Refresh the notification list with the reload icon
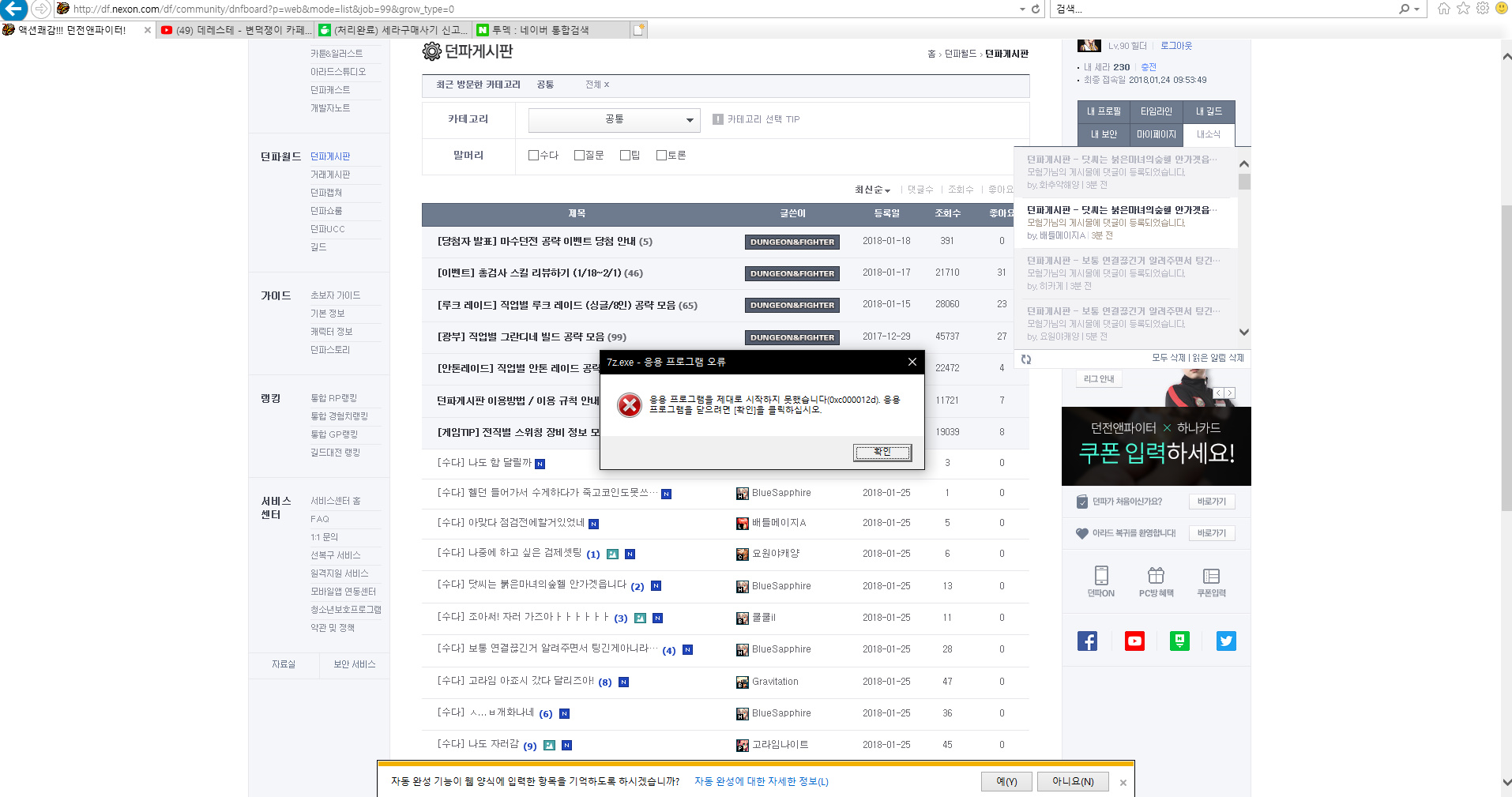Image resolution: width=1512 pixels, height=797 pixels. pos(1026,359)
